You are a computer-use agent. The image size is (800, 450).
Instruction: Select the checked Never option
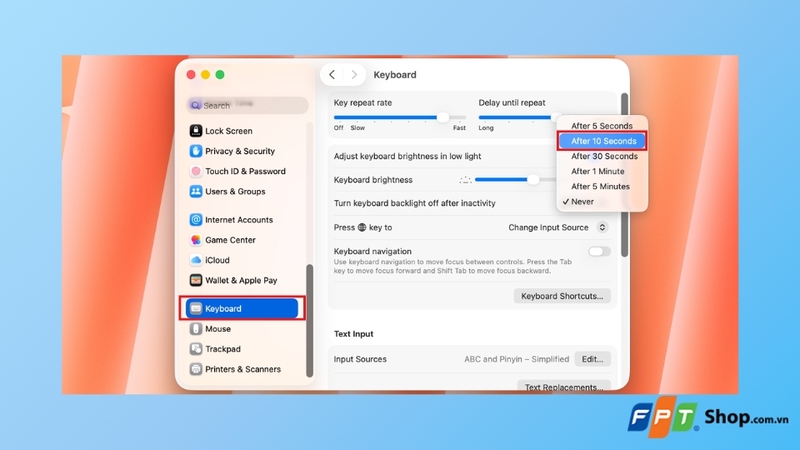(602, 202)
